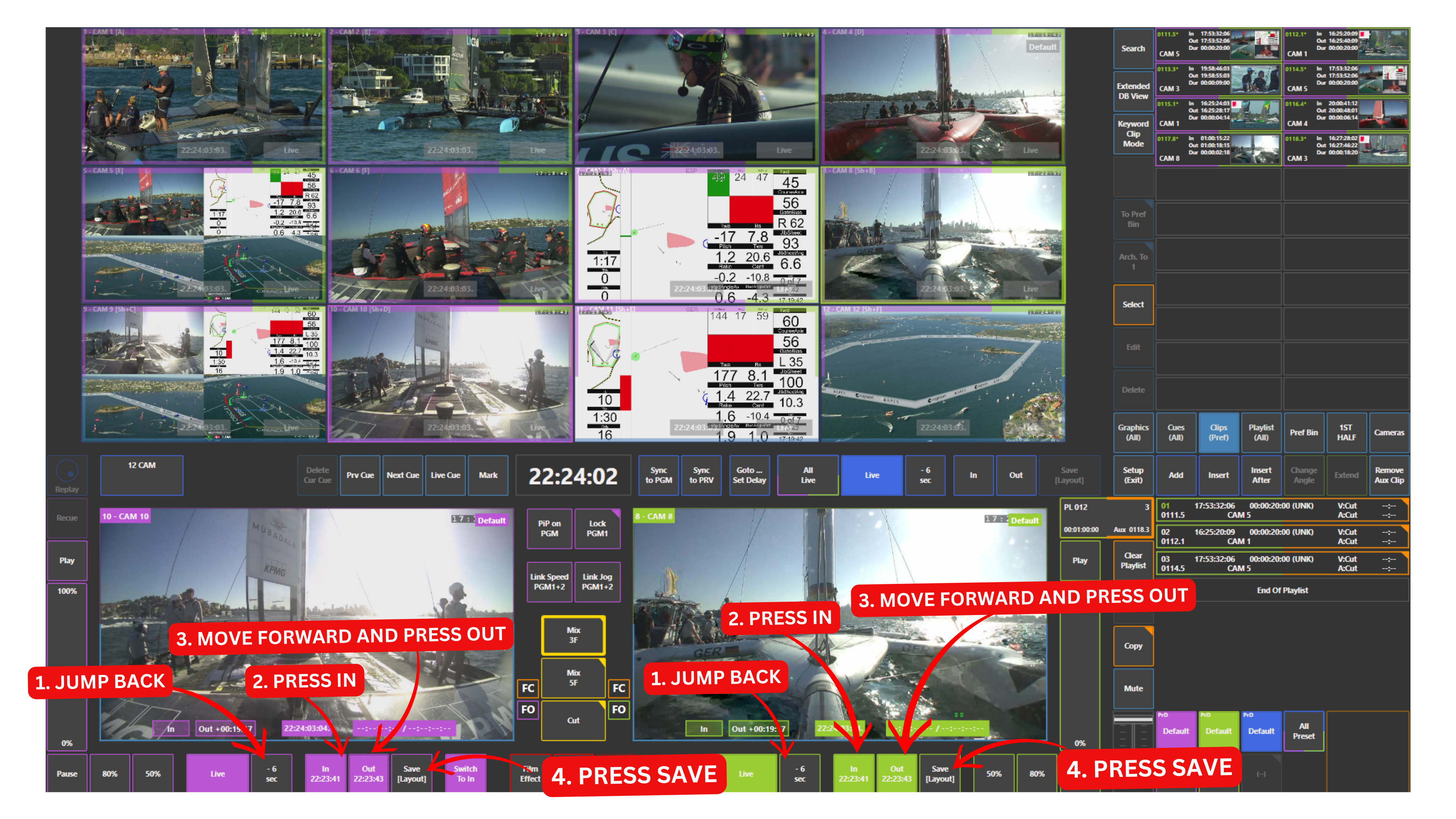Click the Arch. To 1 button

coord(1133,262)
